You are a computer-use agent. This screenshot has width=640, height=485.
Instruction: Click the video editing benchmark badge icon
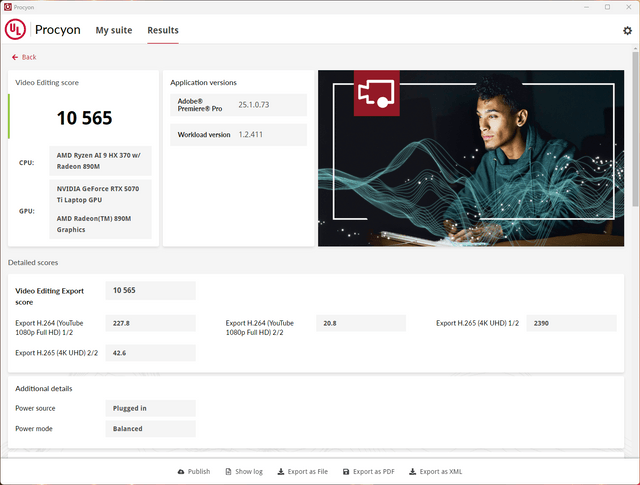click(x=377, y=93)
